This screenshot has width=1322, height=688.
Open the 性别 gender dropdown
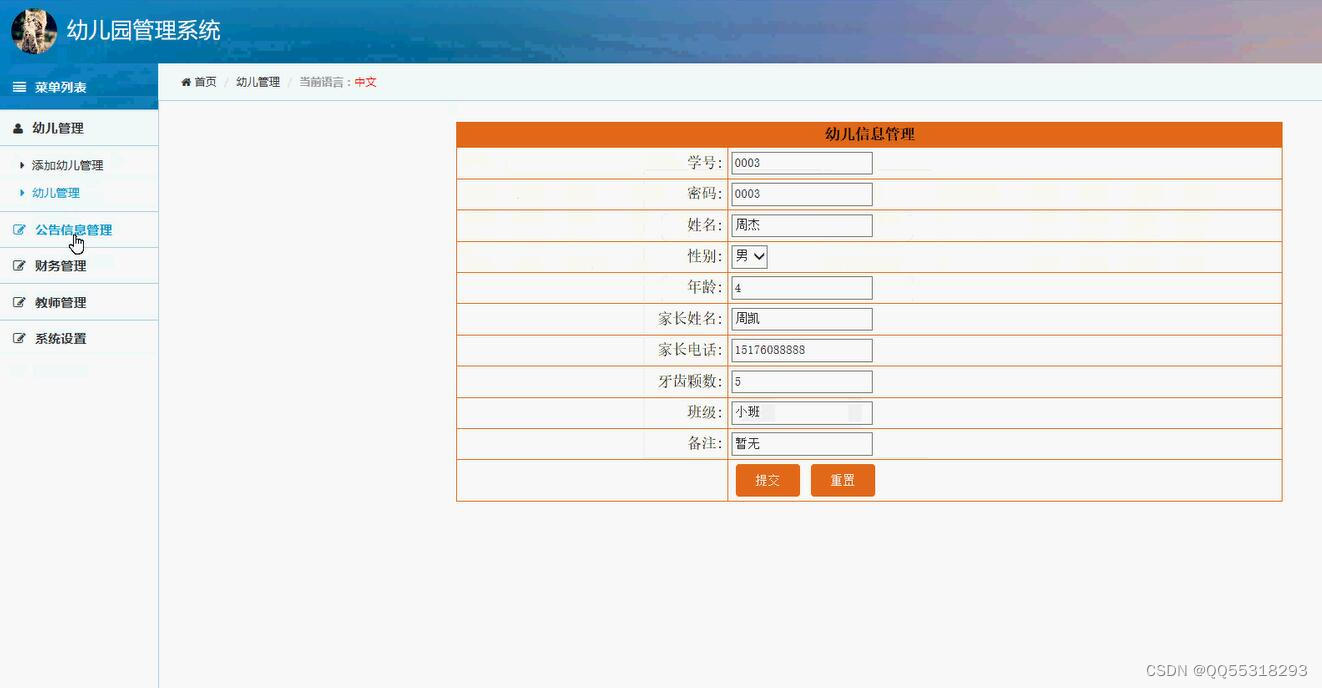click(x=750, y=256)
